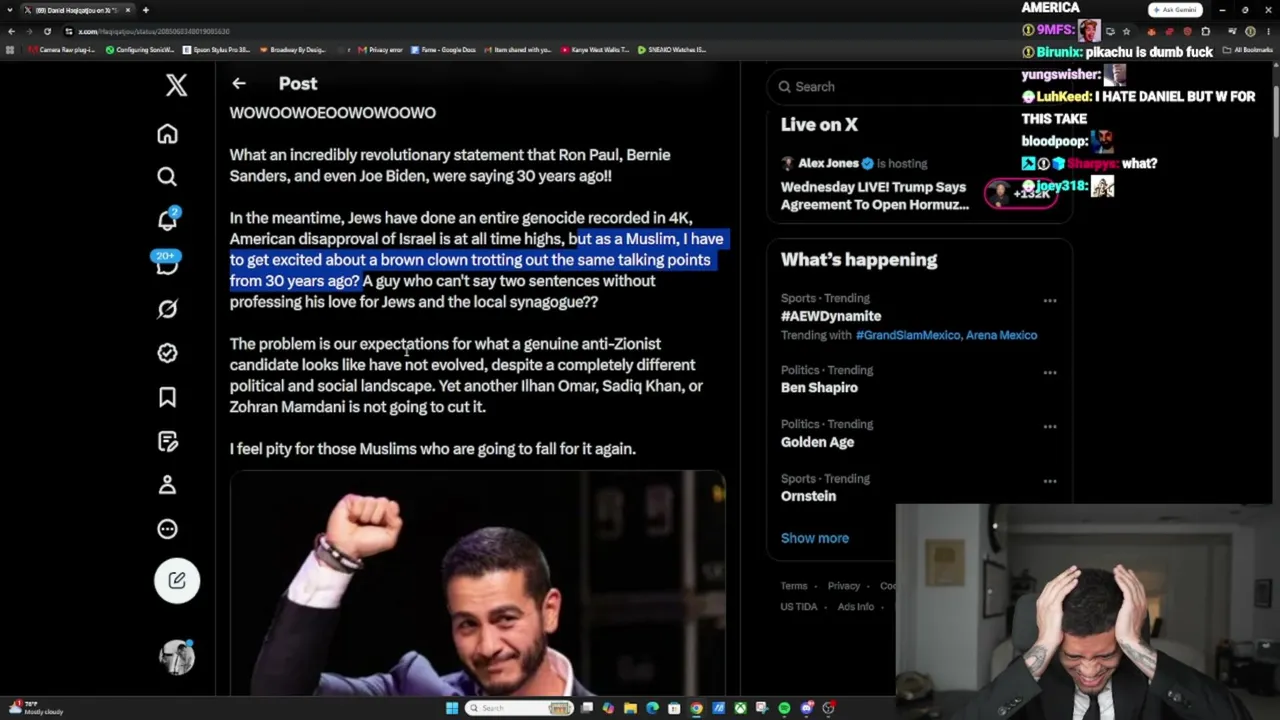
Task: Click the Ask Gemini button
Action: tap(1175, 10)
